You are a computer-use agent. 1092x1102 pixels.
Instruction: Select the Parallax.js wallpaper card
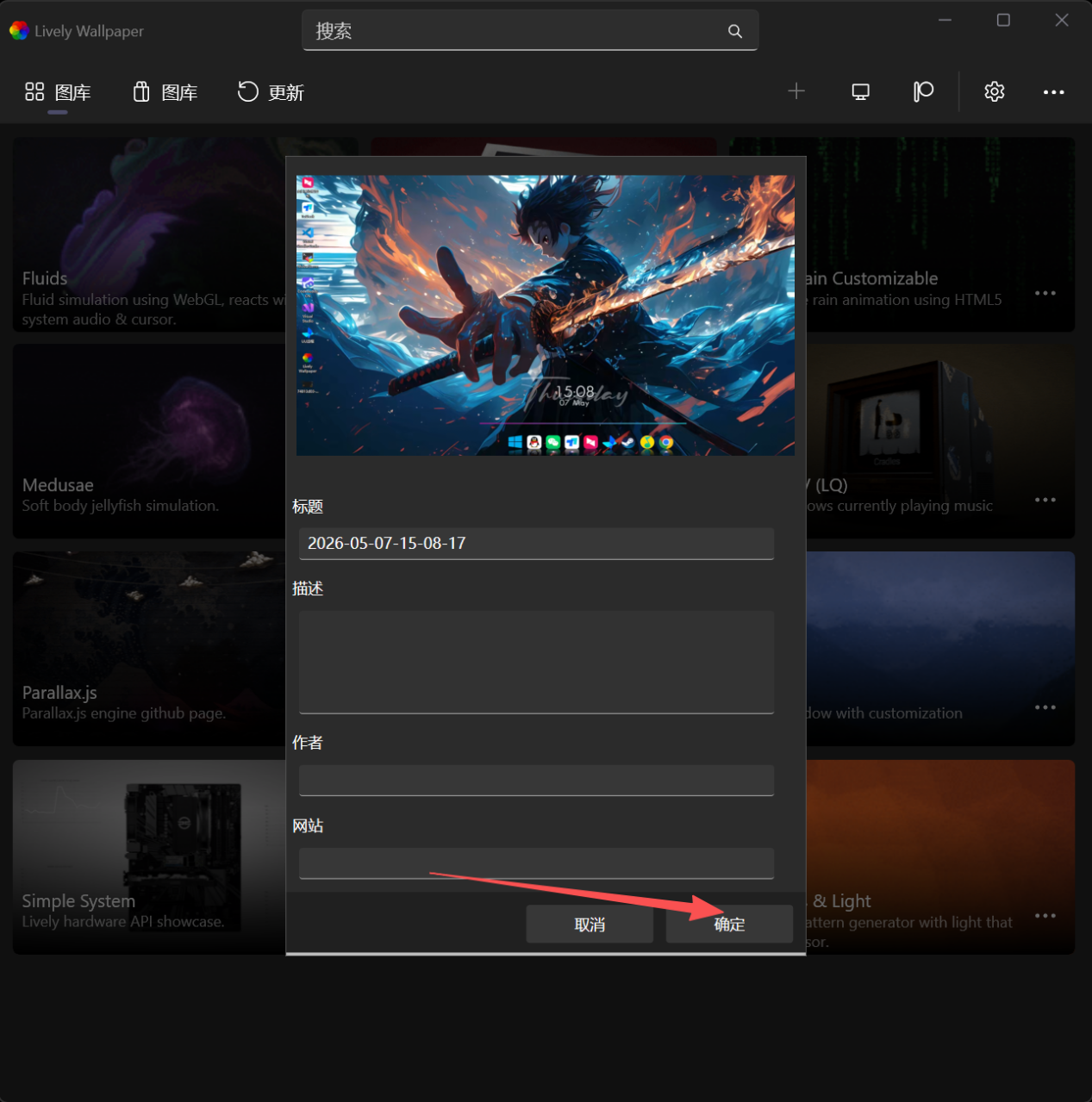(149, 649)
